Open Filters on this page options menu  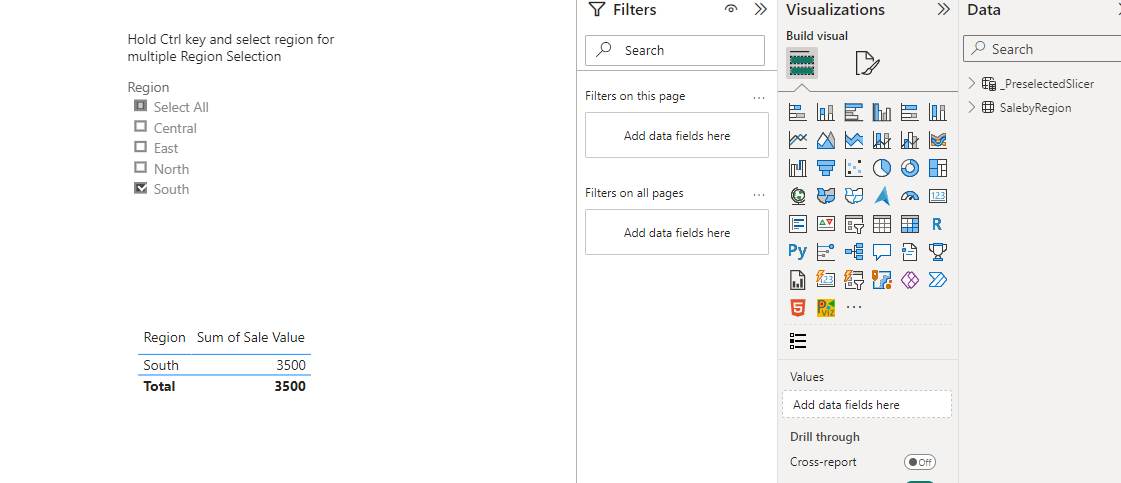click(x=759, y=97)
